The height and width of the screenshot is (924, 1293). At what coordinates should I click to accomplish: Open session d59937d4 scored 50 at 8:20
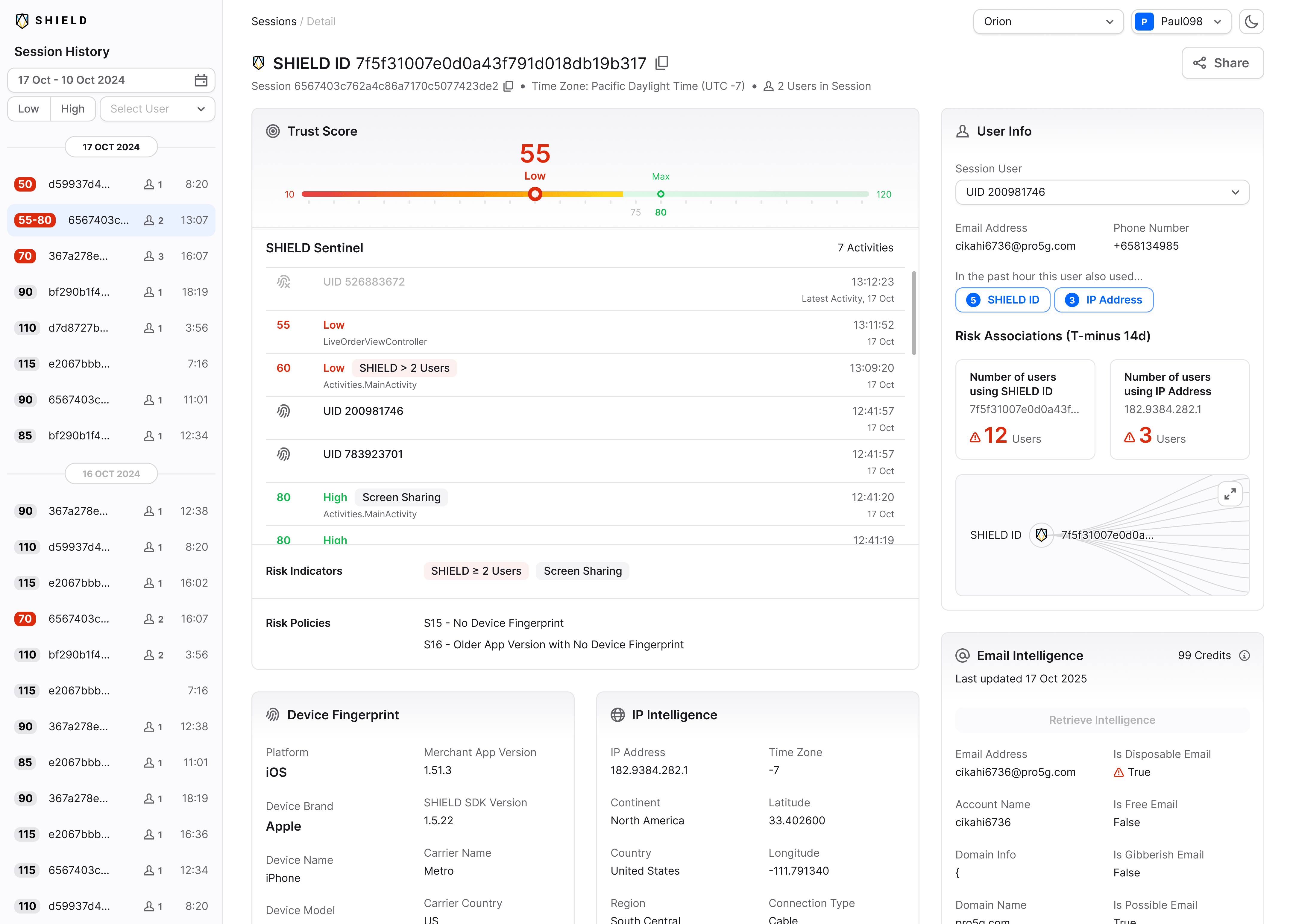(111, 184)
